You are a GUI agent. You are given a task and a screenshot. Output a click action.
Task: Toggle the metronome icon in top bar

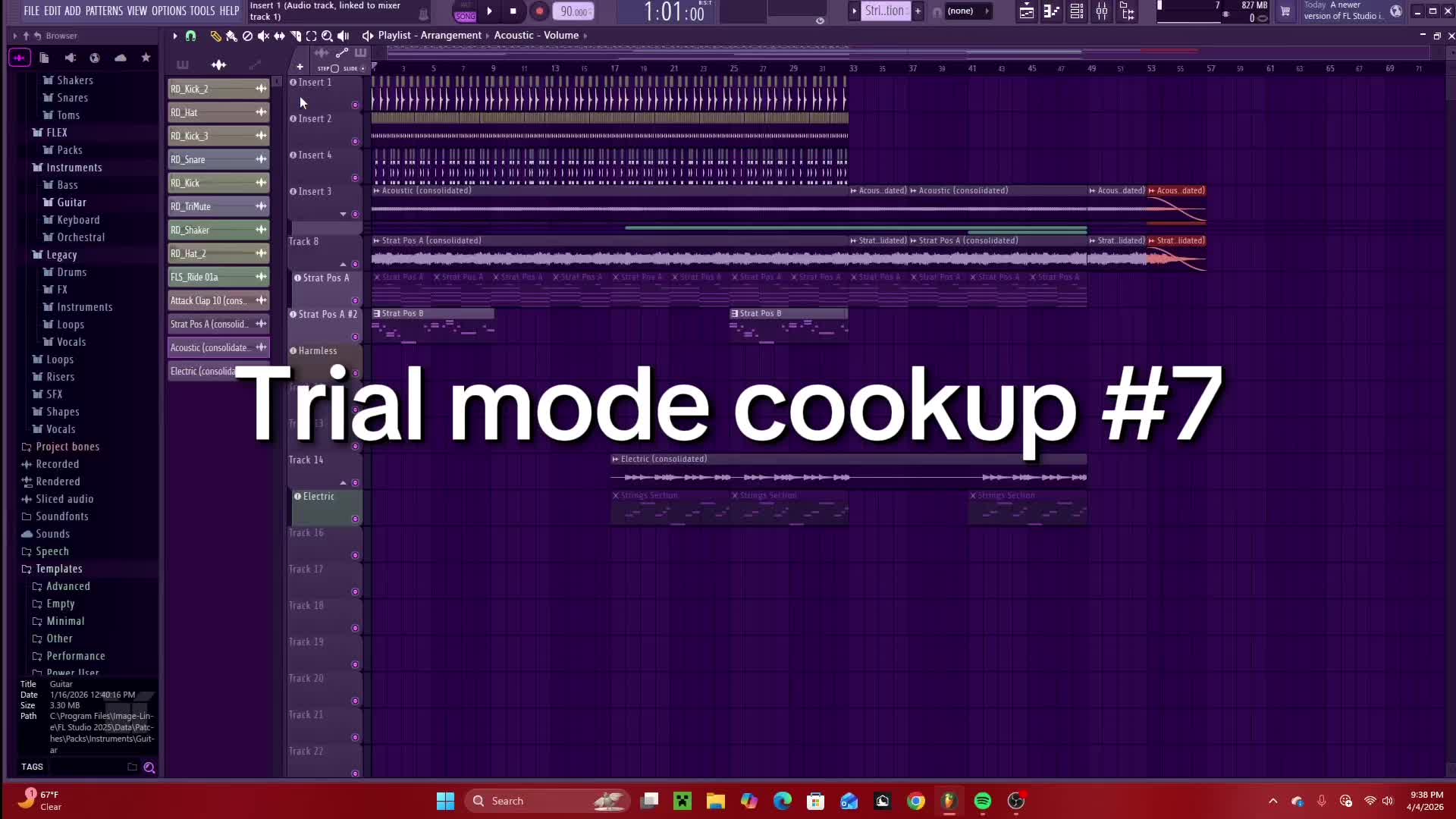coord(423,14)
